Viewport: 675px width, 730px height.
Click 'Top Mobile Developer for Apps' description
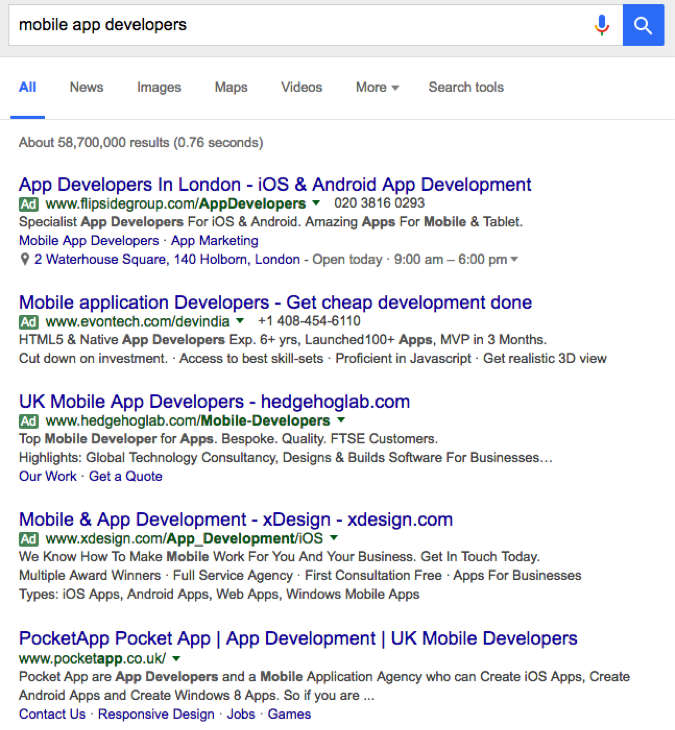click(228, 439)
